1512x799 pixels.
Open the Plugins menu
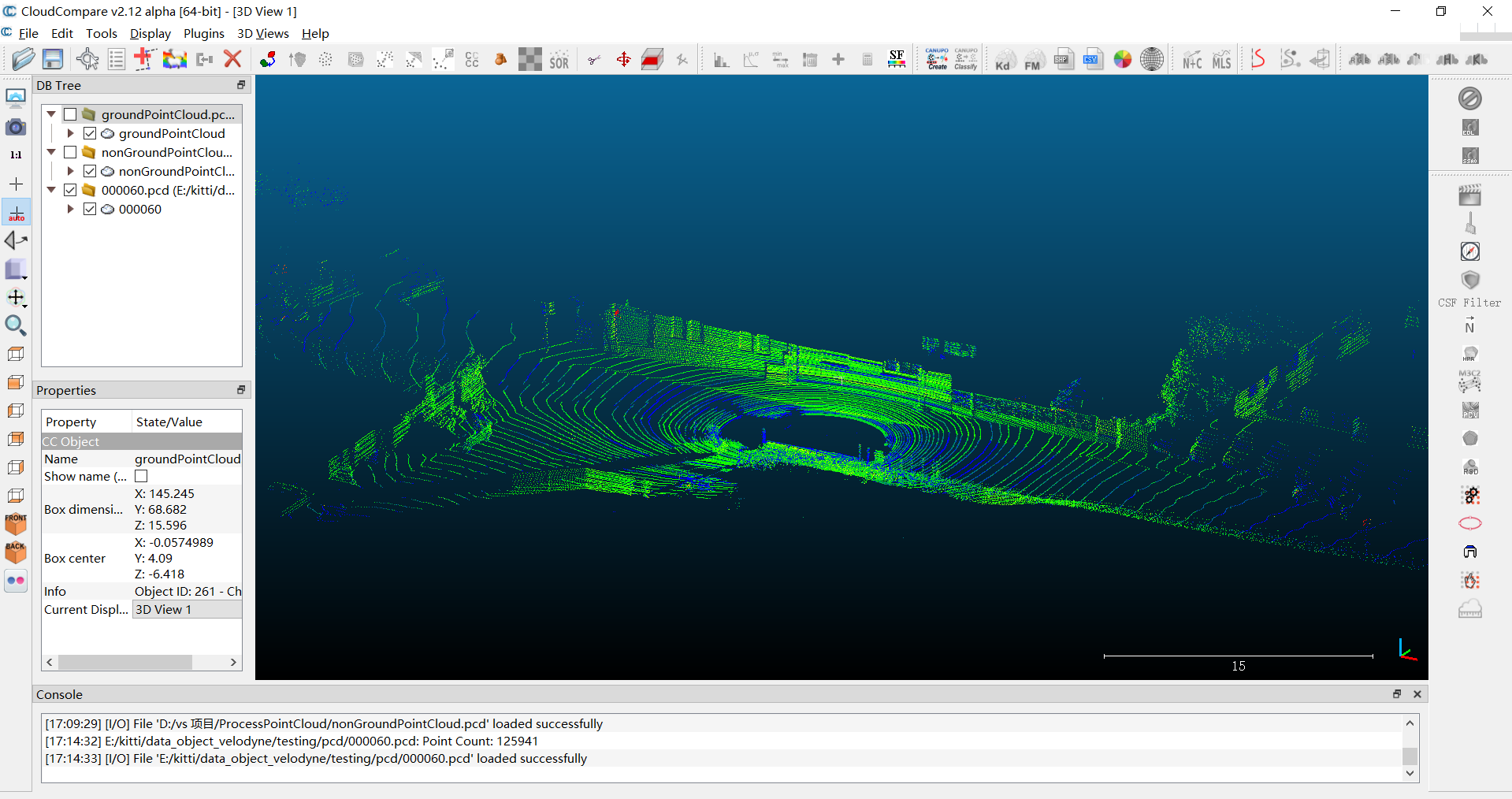203,33
